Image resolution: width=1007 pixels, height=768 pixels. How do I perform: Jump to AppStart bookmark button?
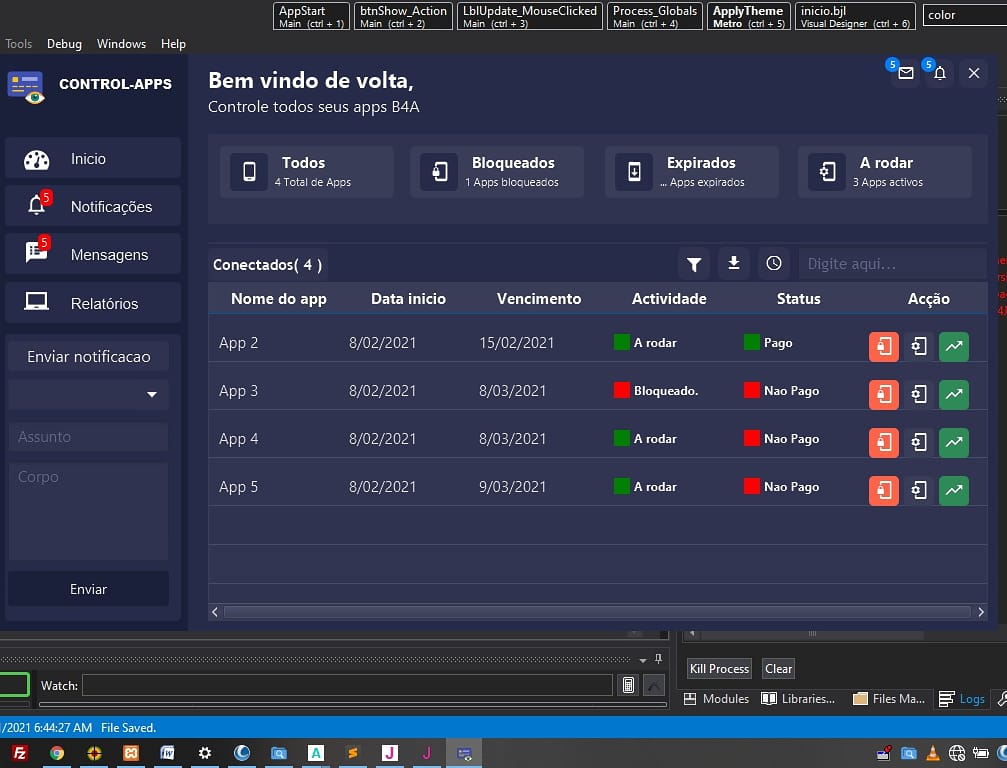tap(311, 17)
